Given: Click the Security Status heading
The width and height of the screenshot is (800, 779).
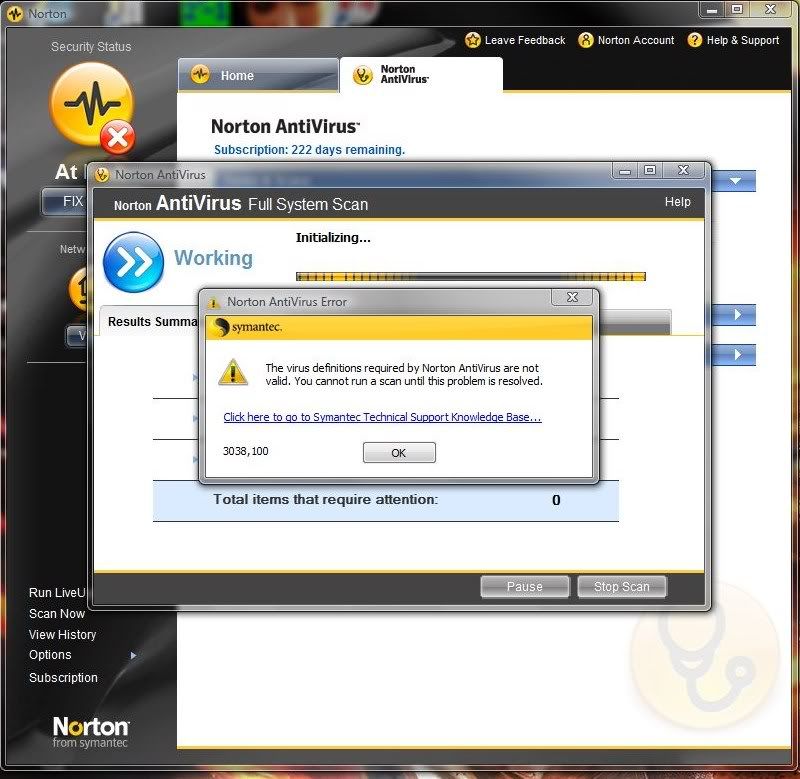Looking at the screenshot, I should 91,47.
